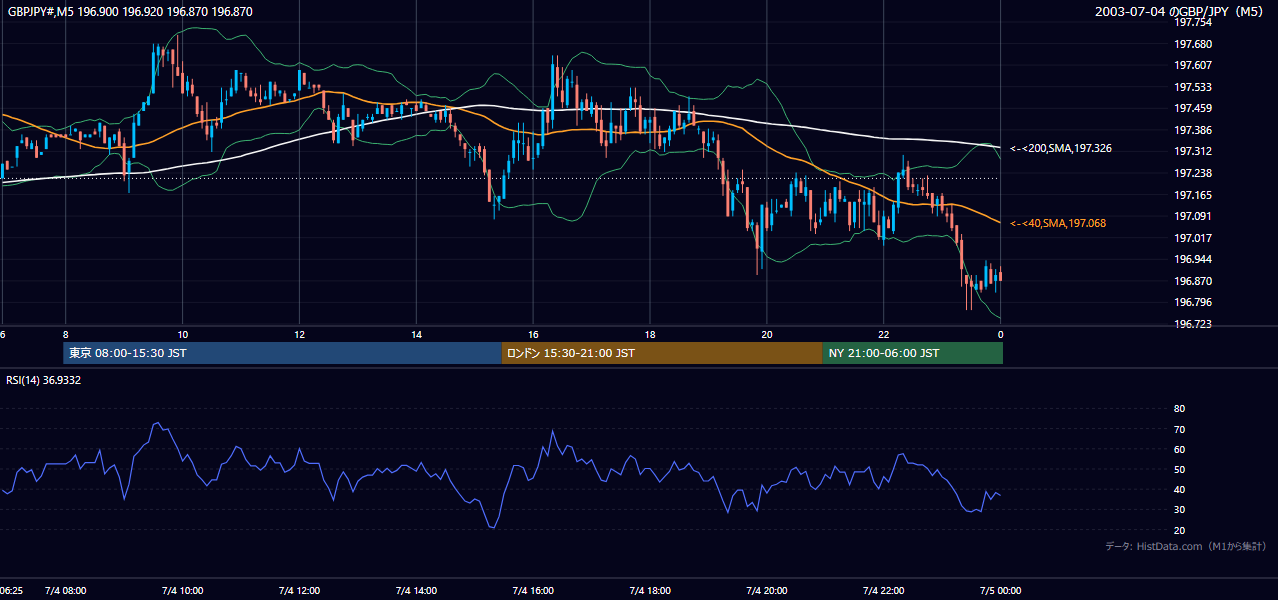Click hour label 0 at chart end
Viewport: 1278px width, 600px height.
(1000, 334)
